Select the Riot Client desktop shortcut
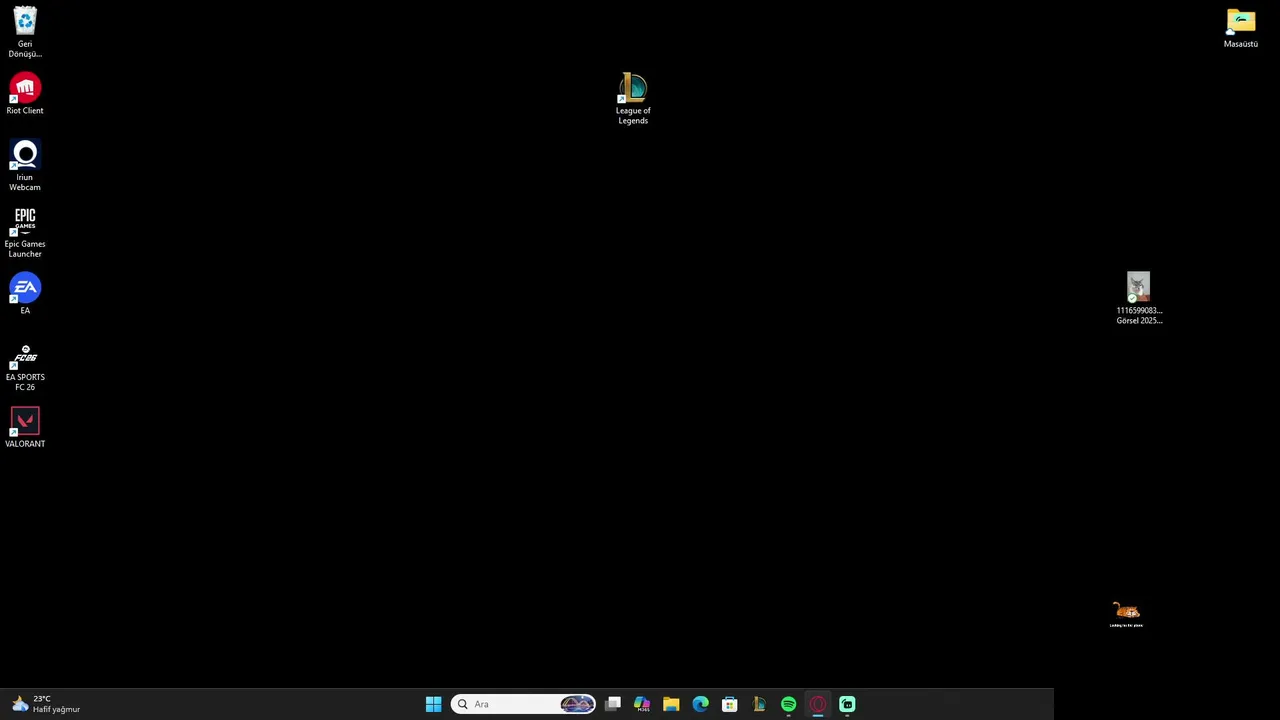1280x720 pixels. pos(25,94)
